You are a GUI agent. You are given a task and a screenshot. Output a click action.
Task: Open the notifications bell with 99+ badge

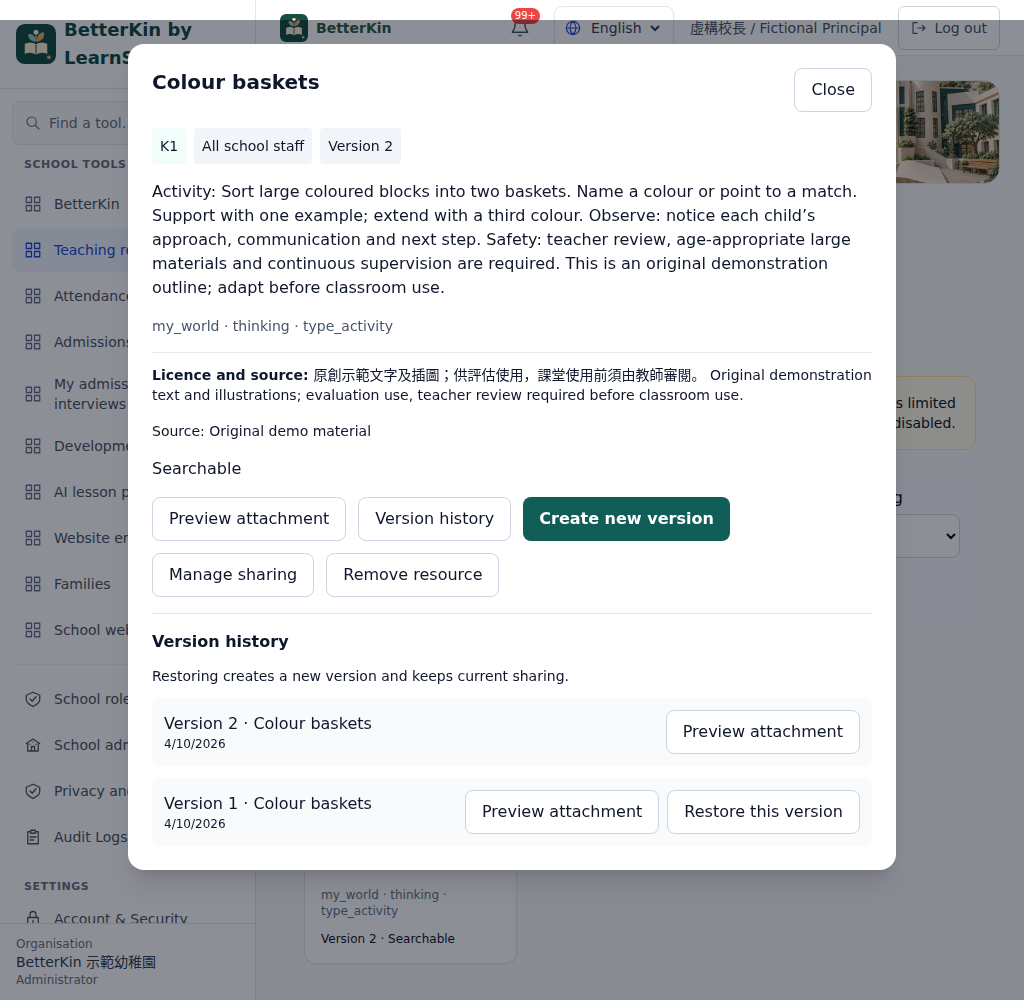coord(520,27)
